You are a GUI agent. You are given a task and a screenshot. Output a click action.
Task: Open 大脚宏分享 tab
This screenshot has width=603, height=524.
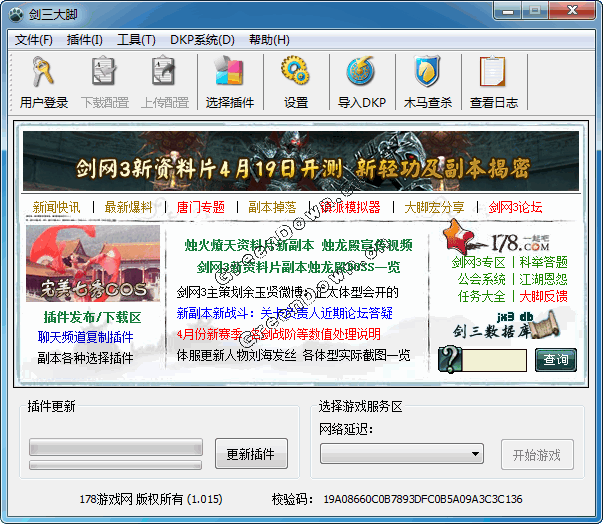pyautogui.click(x=434, y=207)
